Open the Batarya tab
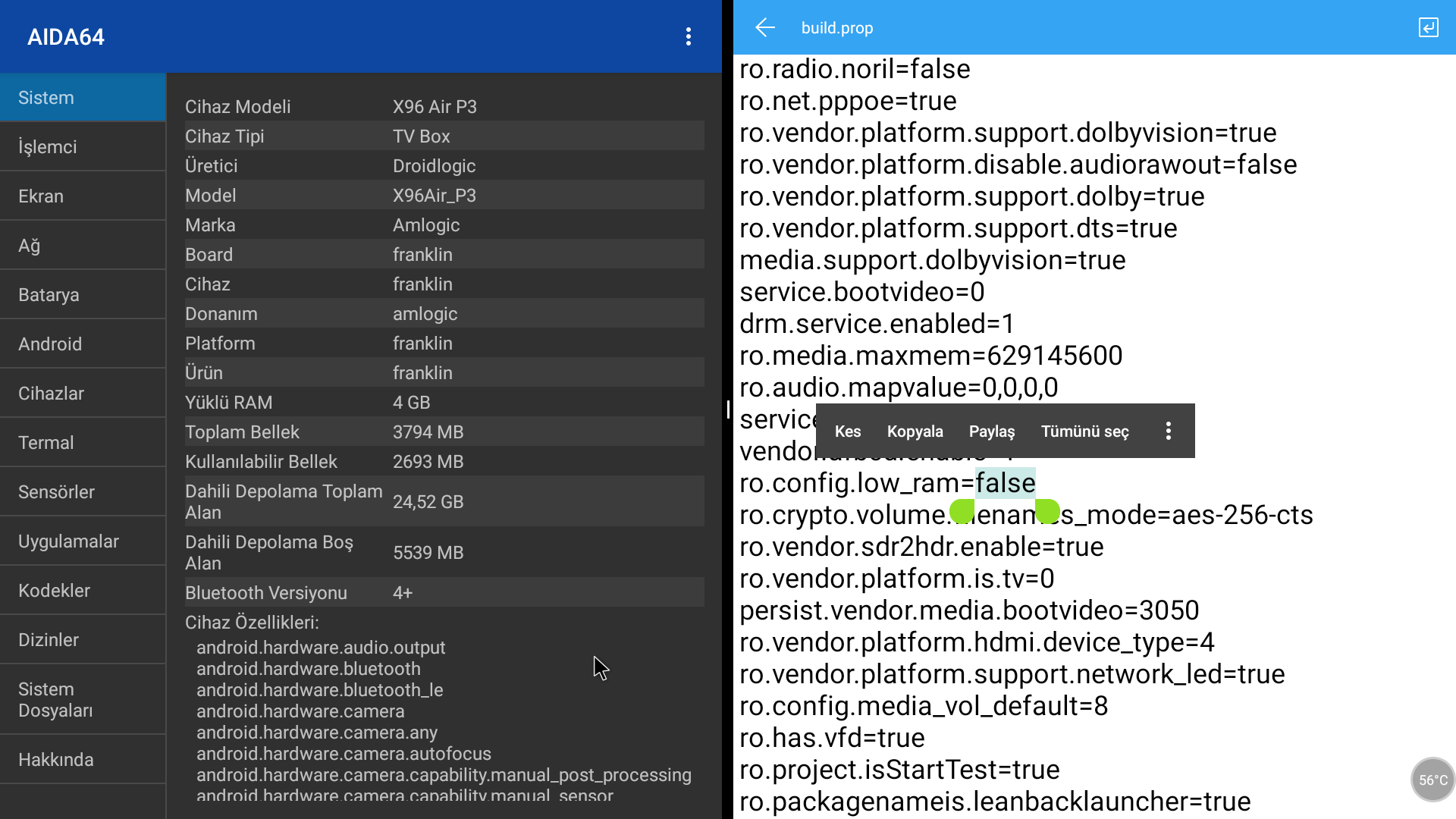 click(83, 295)
